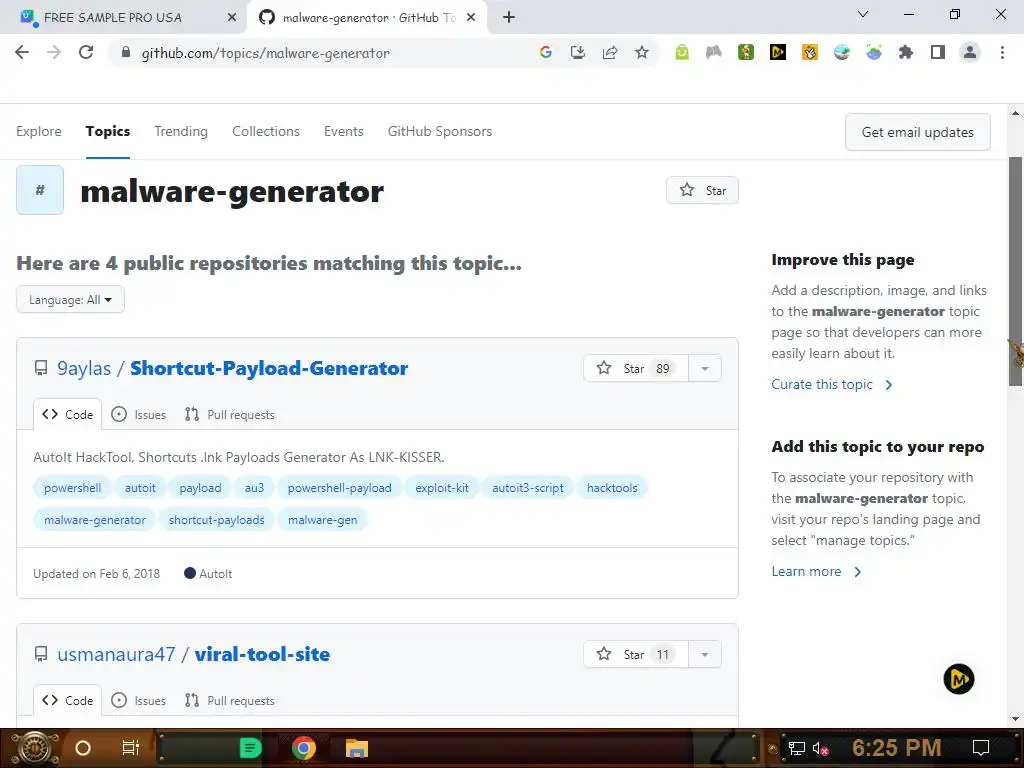
Task: Switch to FREE SAMPLE PRO USA tab
Action: point(123,18)
